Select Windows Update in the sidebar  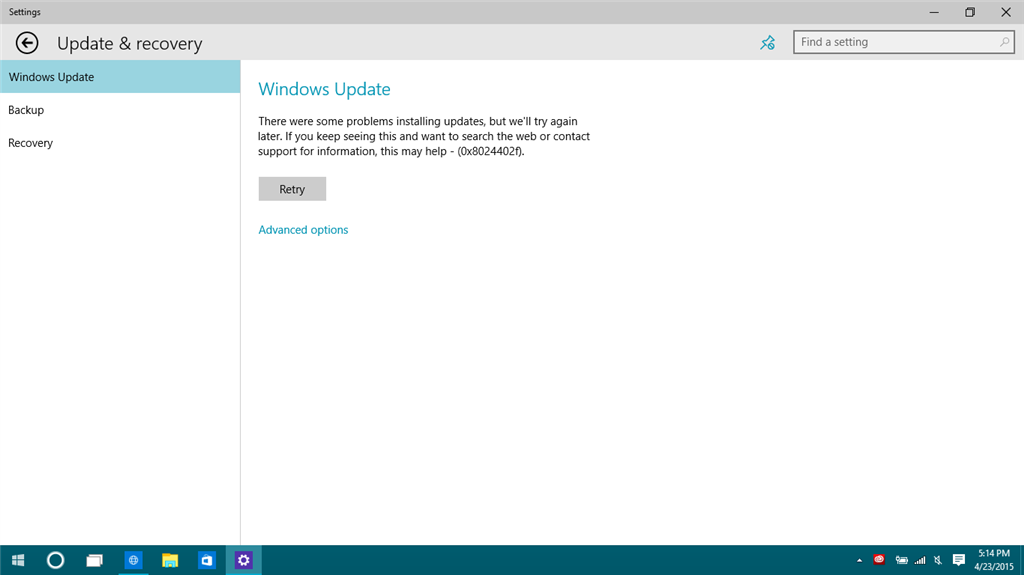(120, 76)
